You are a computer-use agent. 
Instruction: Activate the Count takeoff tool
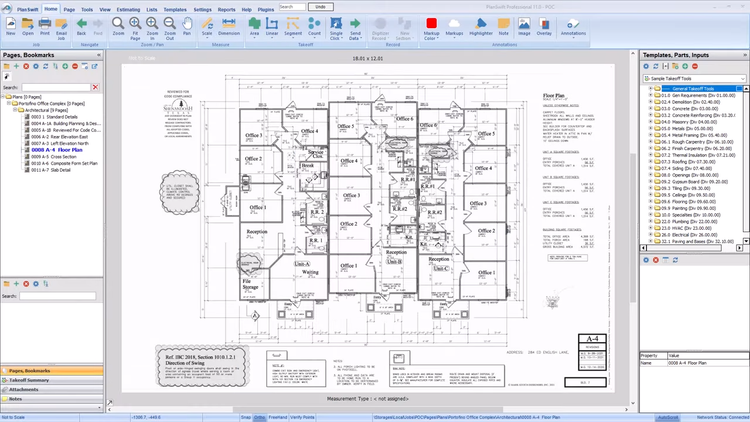point(314,24)
